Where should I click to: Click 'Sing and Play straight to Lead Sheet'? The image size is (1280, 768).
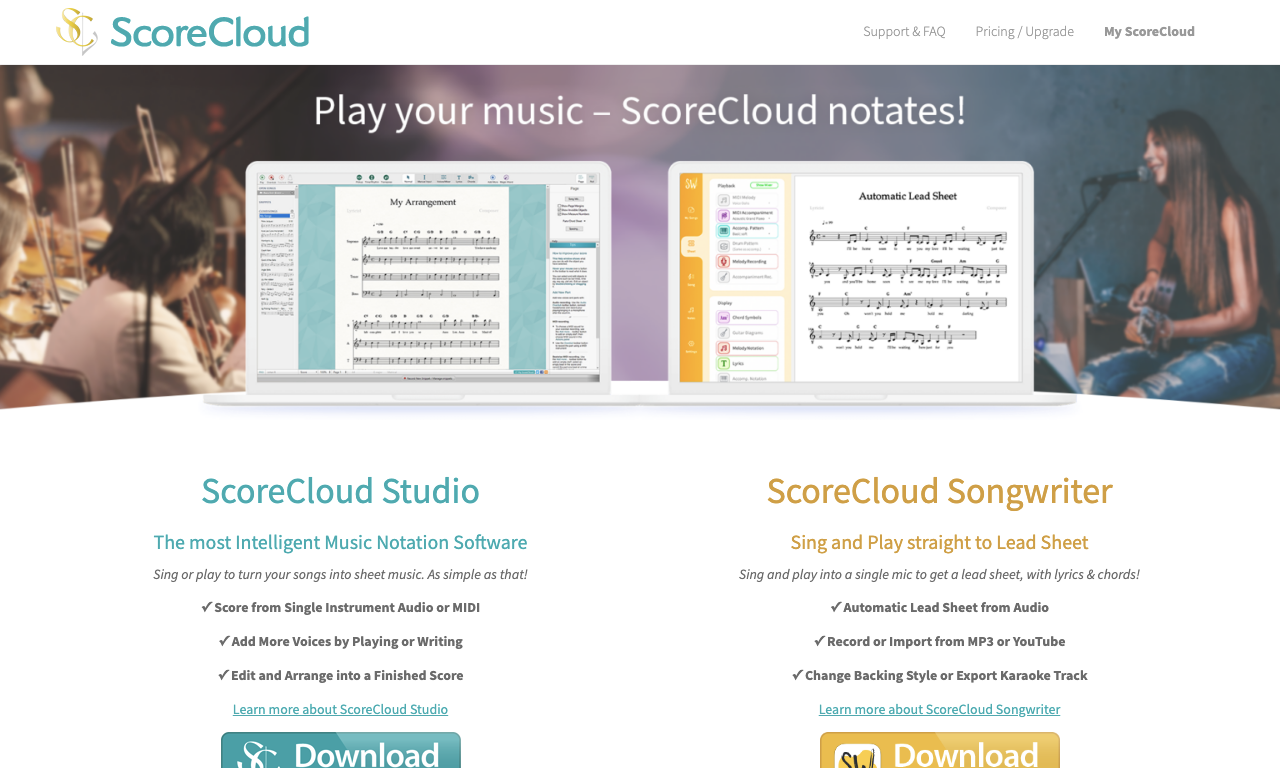tap(939, 542)
